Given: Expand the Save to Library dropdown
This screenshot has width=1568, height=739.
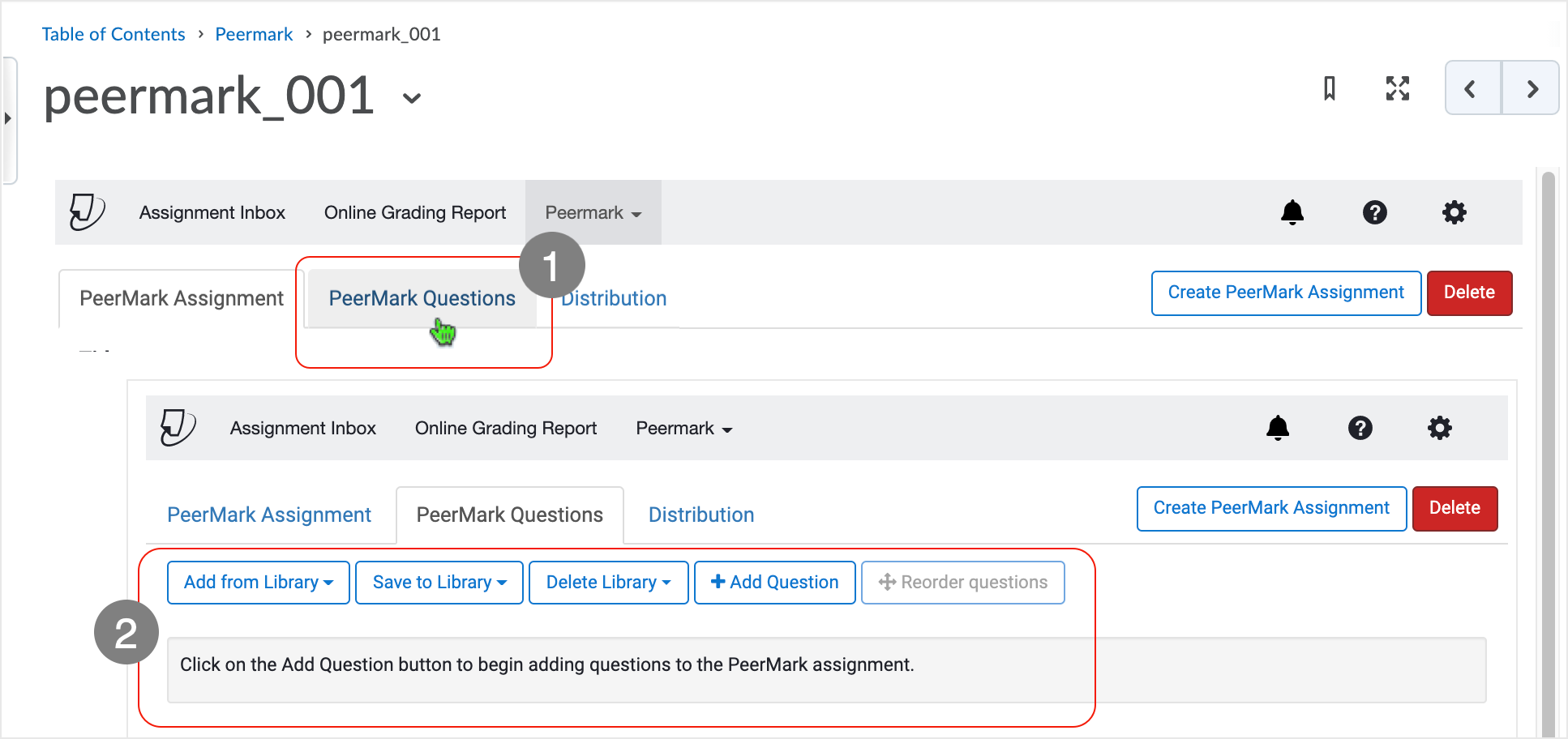Looking at the screenshot, I should pos(439,582).
